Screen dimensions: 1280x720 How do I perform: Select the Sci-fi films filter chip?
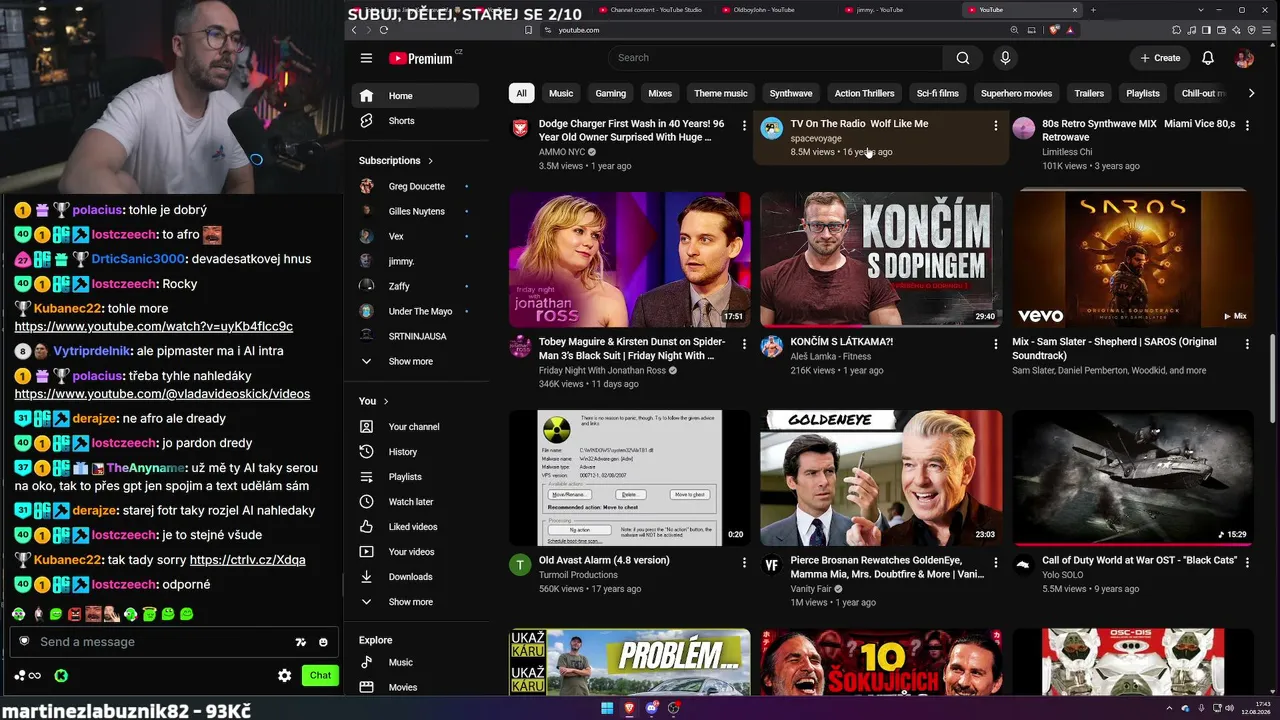click(x=938, y=93)
